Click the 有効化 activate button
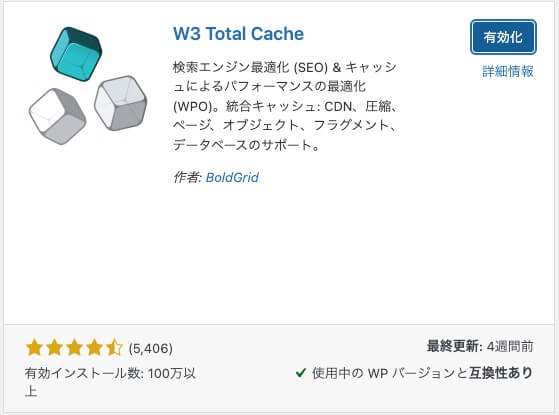The width and height of the screenshot is (559, 415). click(x=503, y=37)
